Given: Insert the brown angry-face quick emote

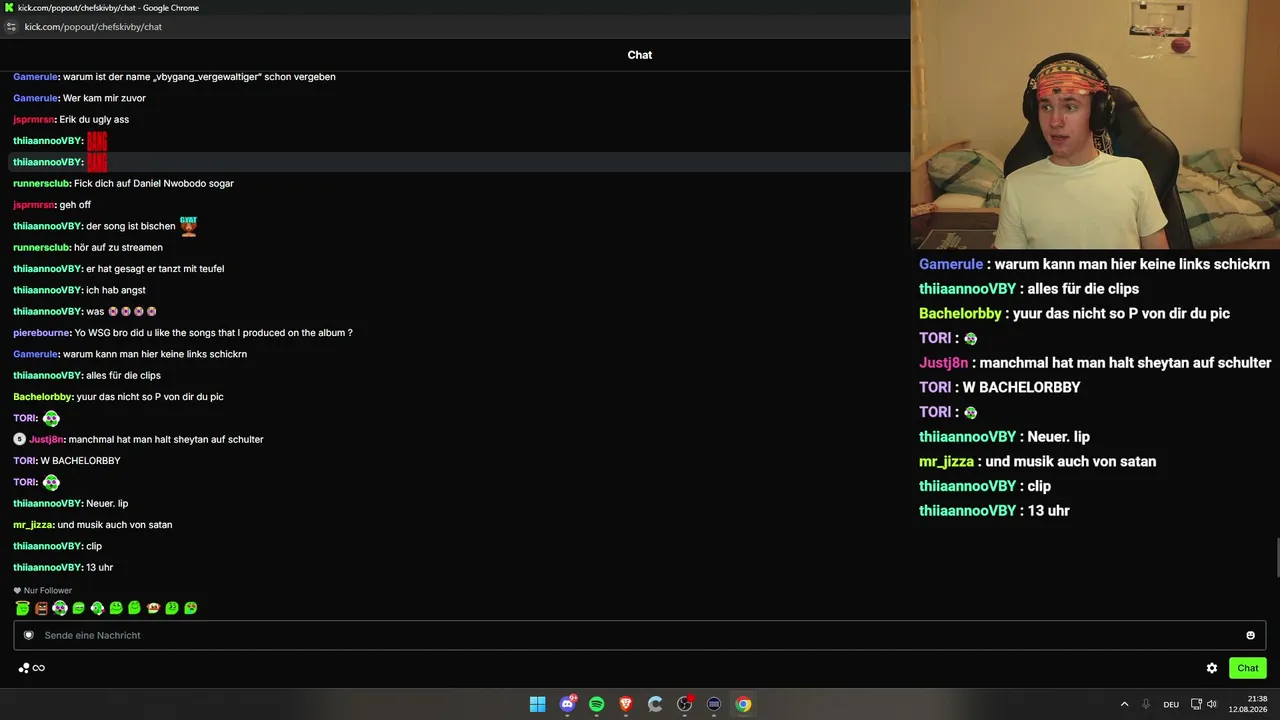Looking at the screenshot, I should tap(41, 608).
